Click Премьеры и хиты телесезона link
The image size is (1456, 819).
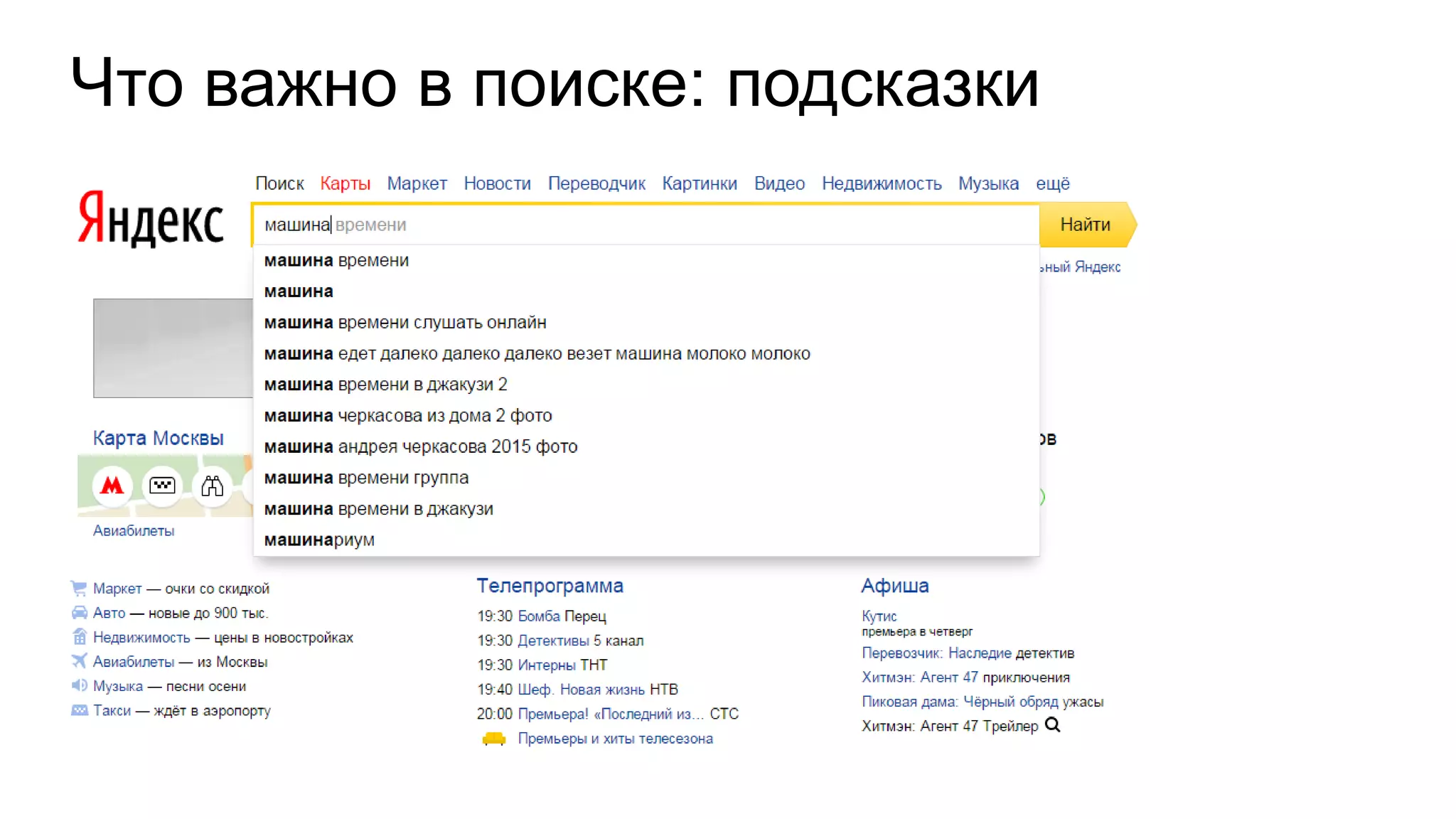(615, 739)
